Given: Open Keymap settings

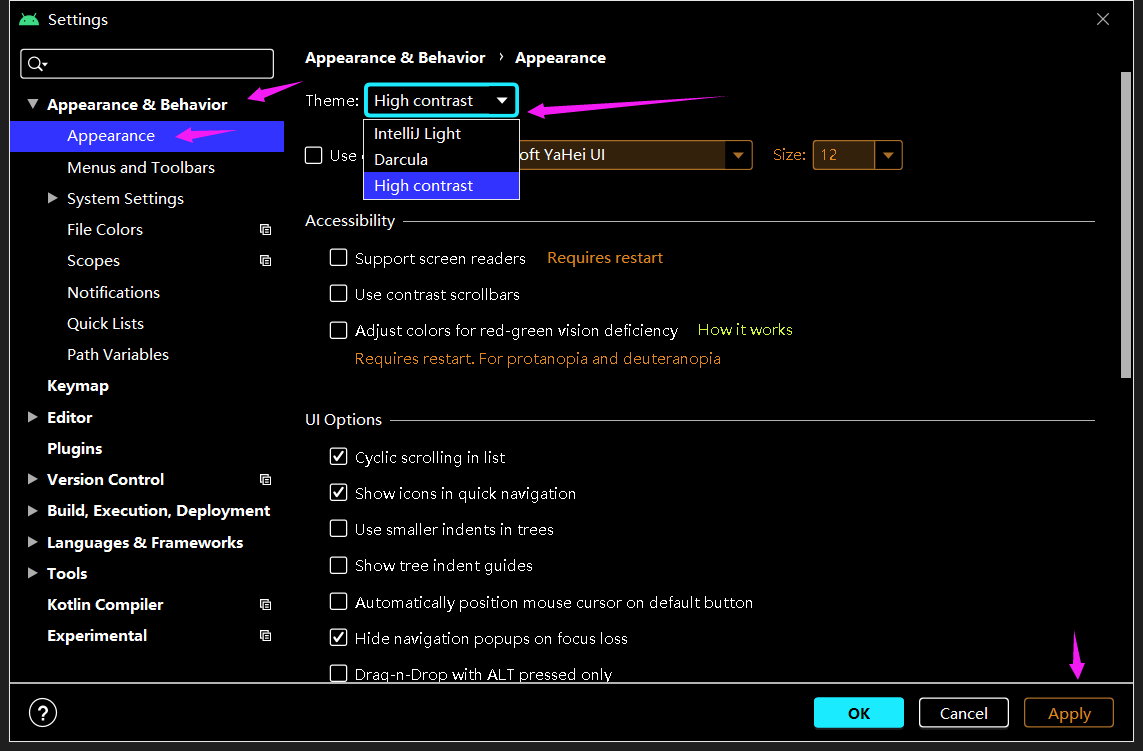Looking at the screenshot, I should point(78,386).
